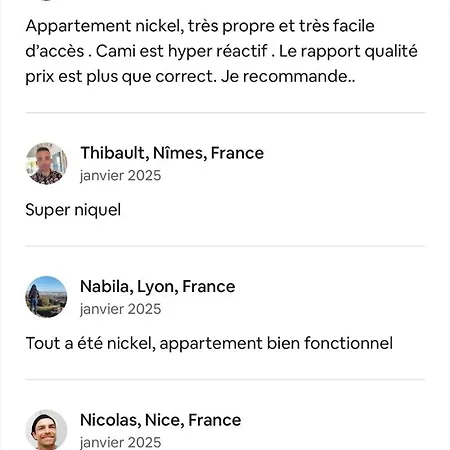The width and height of the screenshot is (450, 450).
Task: Select janvier 2025 date under Nabila
Action: click(120, 309)
